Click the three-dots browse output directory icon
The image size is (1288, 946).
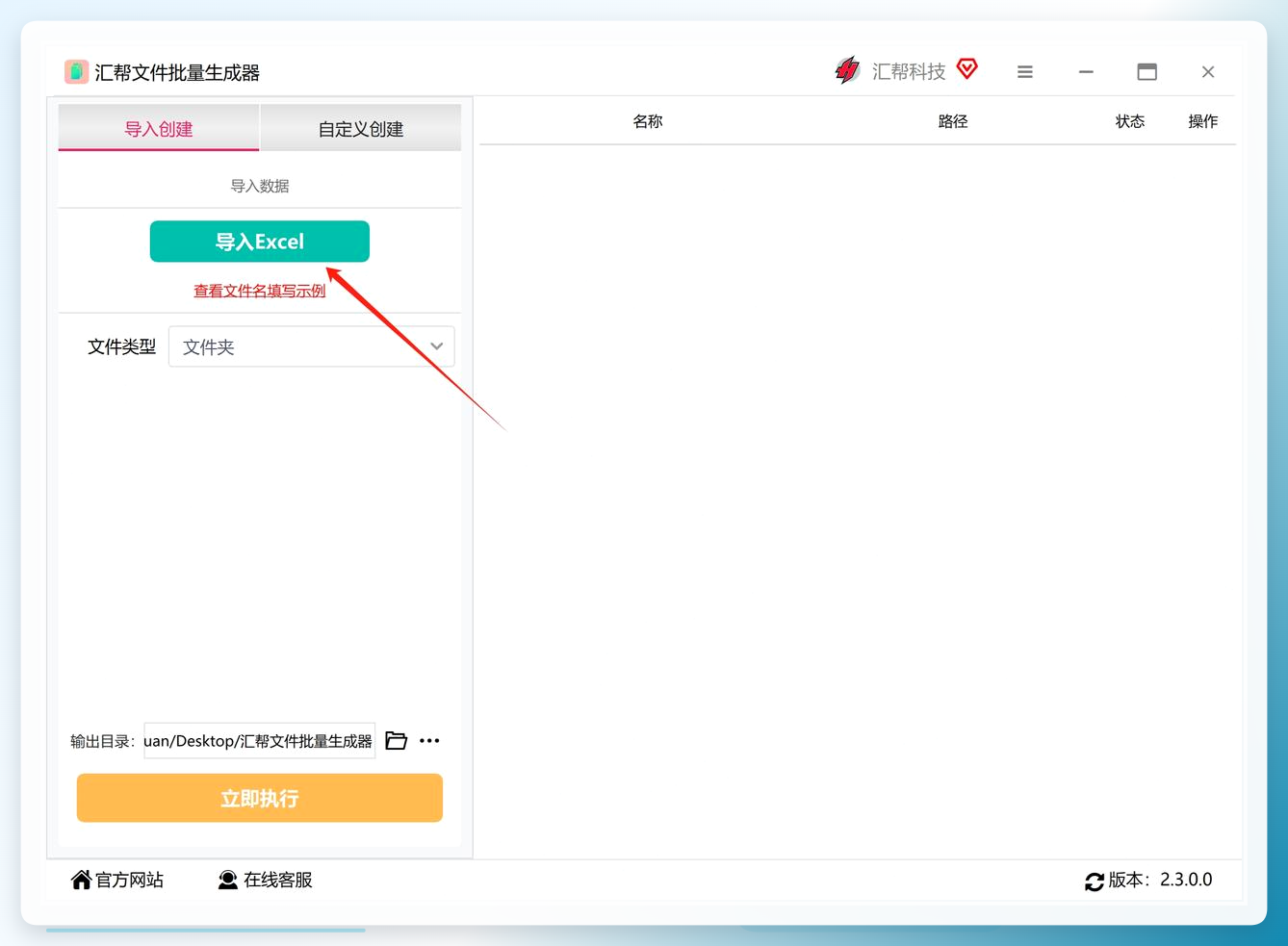(429, 740)
